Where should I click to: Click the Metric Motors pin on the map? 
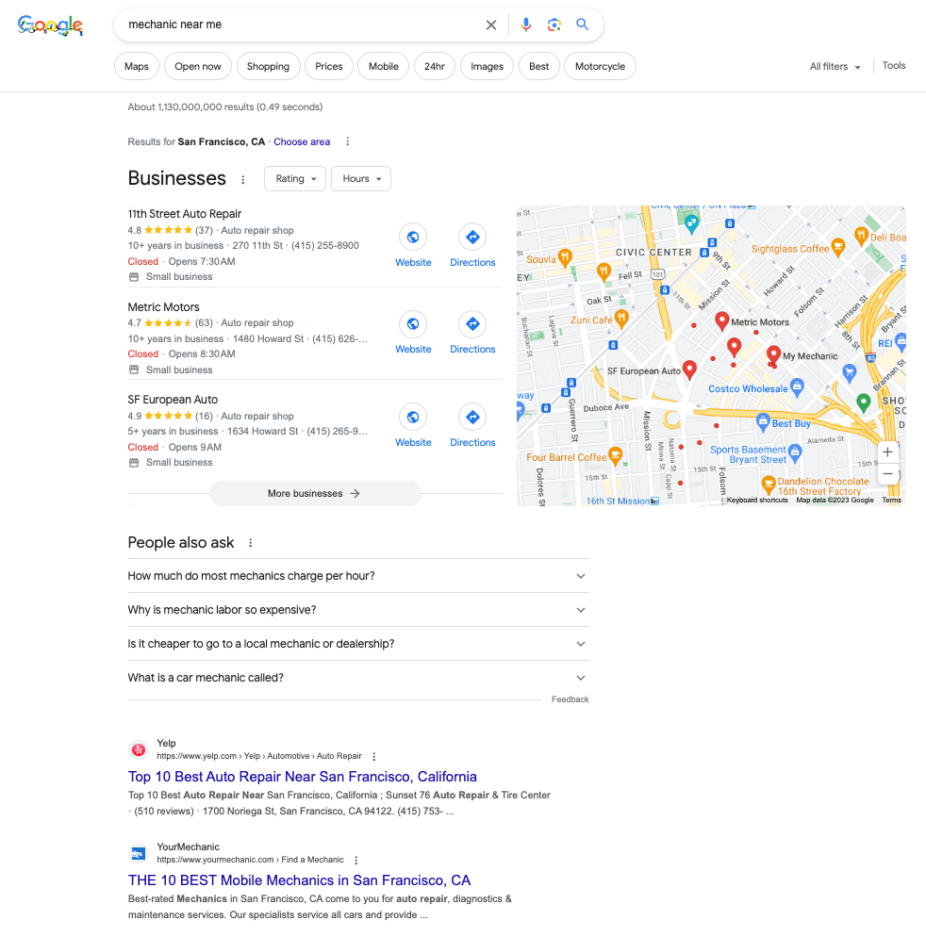pos(724,318)
